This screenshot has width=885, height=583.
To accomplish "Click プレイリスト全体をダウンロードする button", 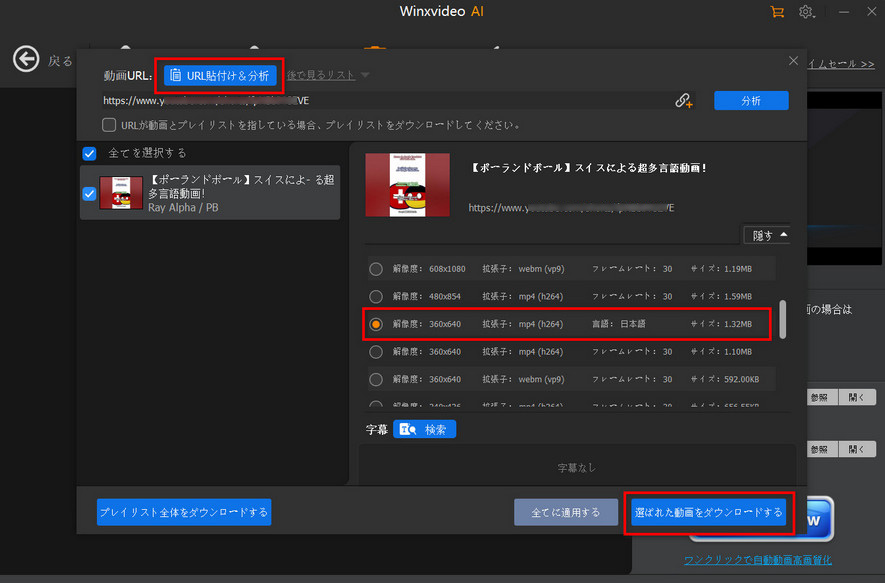I will click(183, 511).
